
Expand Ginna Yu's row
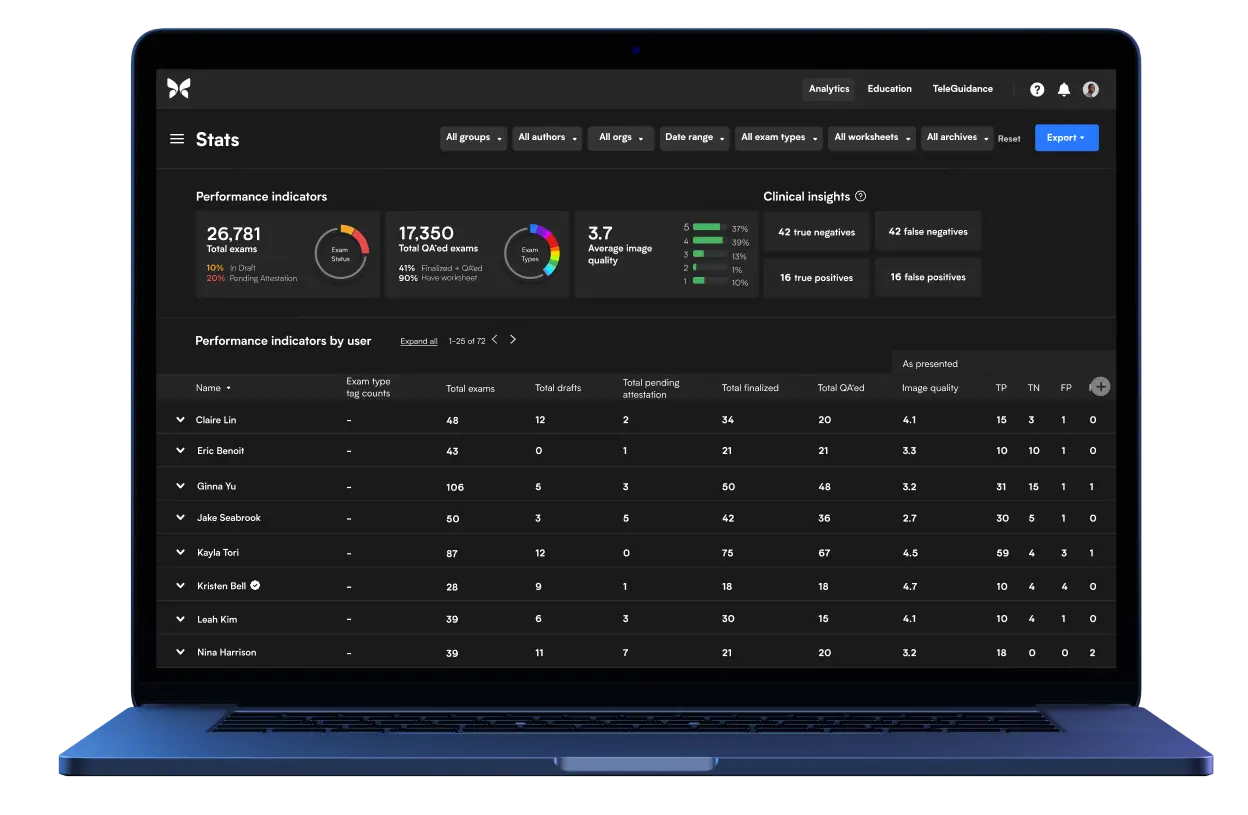click(181, 486)
